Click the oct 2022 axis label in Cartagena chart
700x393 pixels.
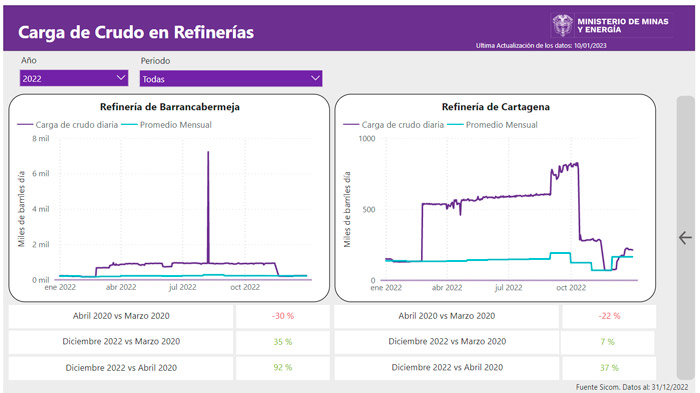coord(571,288)
